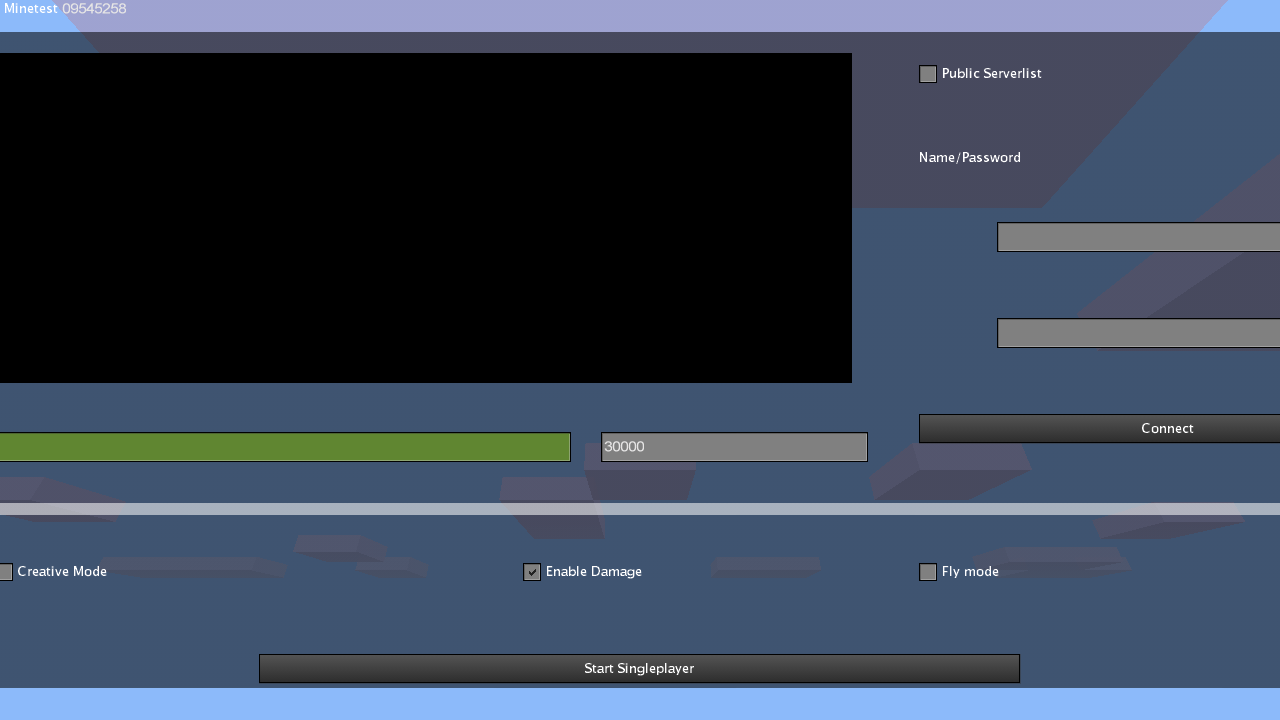The image size is (1280, 720).
Task: Click the Fly mode label text
Action: pos(970,571)
